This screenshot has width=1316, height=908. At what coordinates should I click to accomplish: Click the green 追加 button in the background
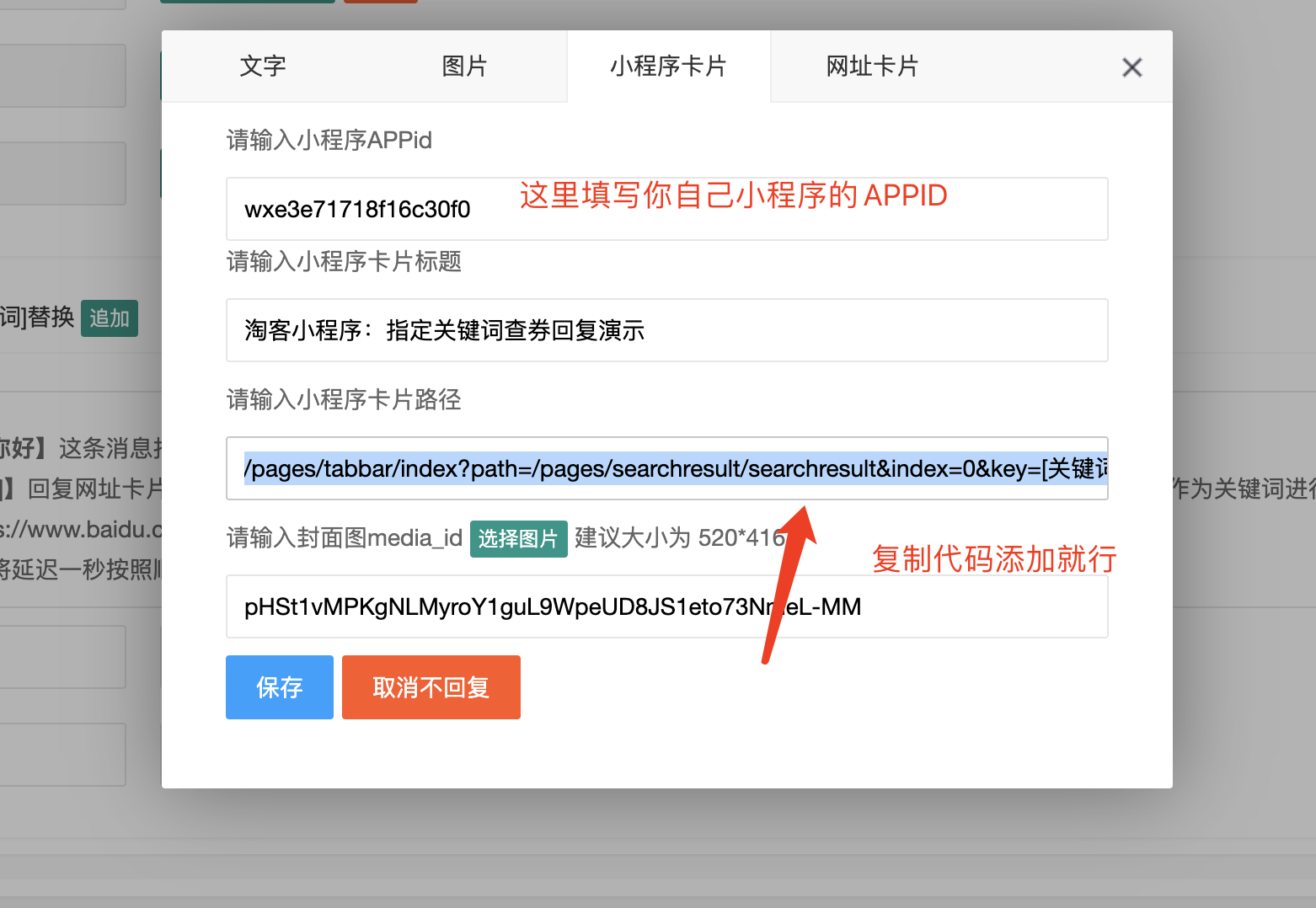point(110,318)
